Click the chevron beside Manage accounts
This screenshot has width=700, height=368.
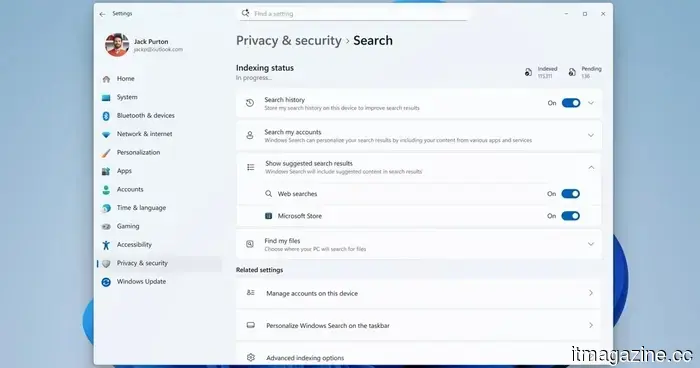591,293
